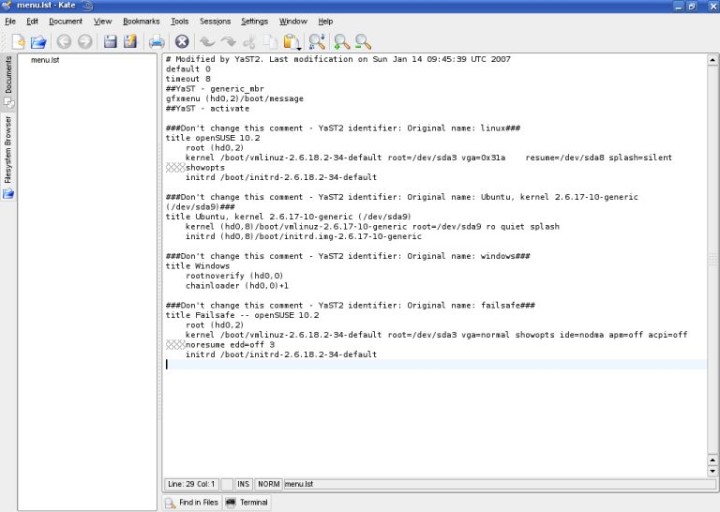720x512 pixels.
Task: Select menu.lst in the Documents list
Action: 45,60
